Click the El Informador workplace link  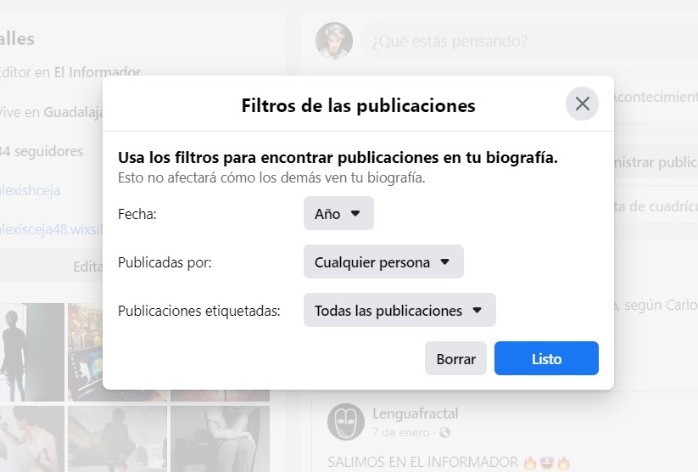pyautogui.click(x=97, y=72)
